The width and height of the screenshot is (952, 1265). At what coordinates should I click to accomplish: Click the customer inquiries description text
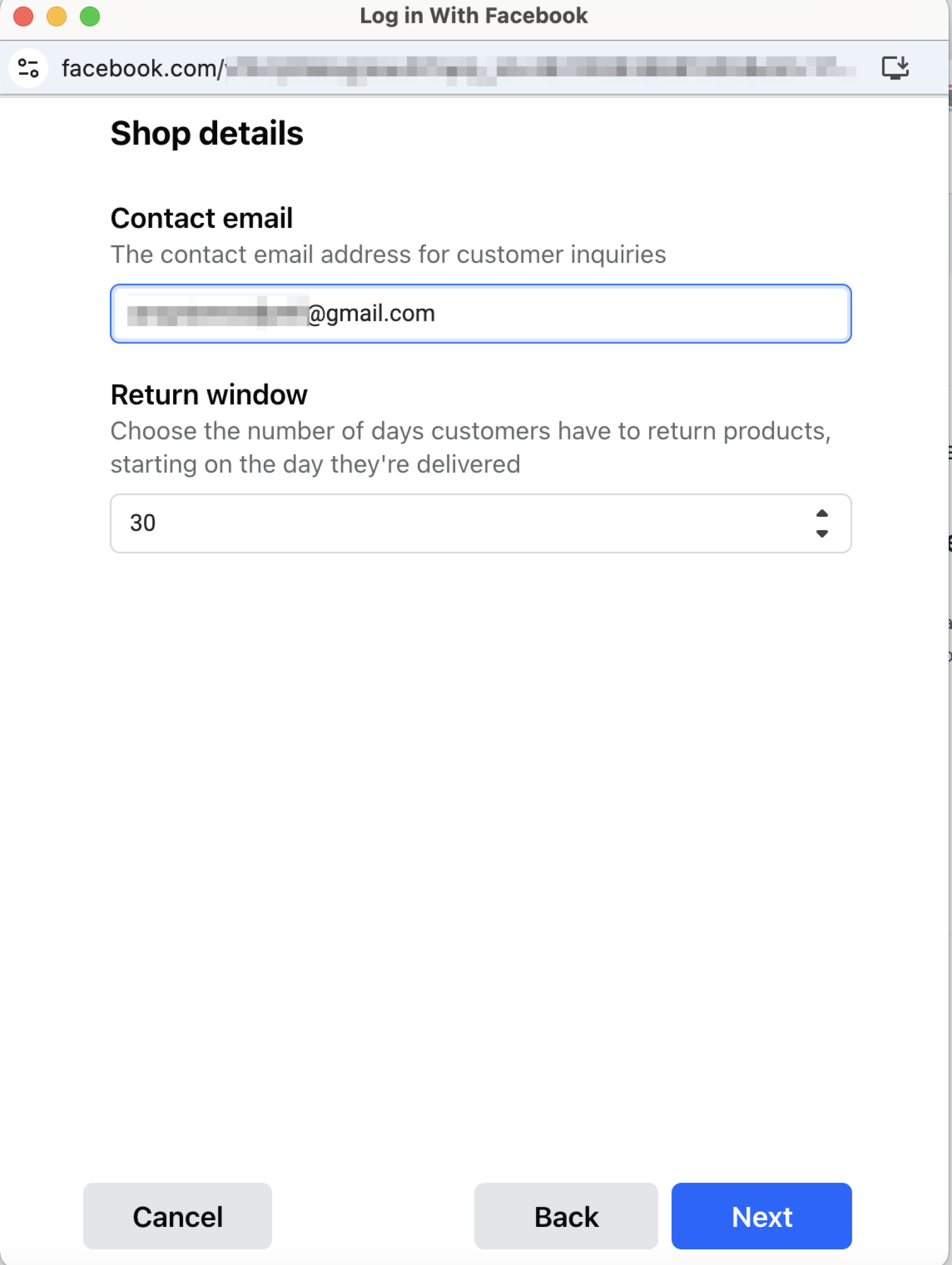pyautogui.click(x=388, y=254)
